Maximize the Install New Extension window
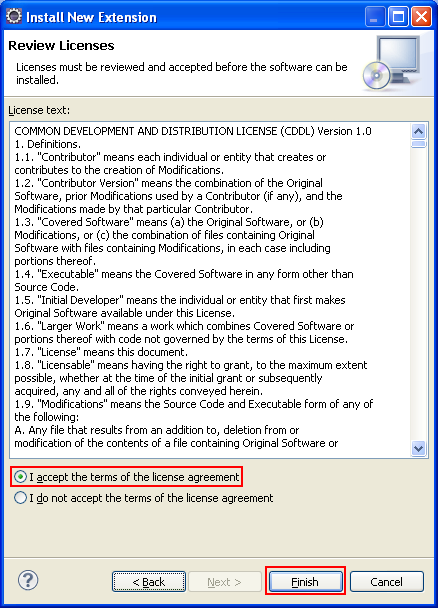The height and width of the screenshot is (608, 438). coord(398,17)
